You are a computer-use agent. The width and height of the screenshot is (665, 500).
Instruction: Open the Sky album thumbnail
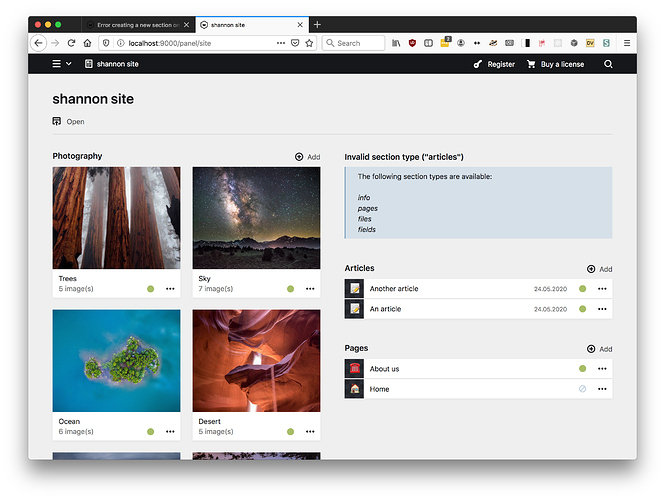point(256,218)
